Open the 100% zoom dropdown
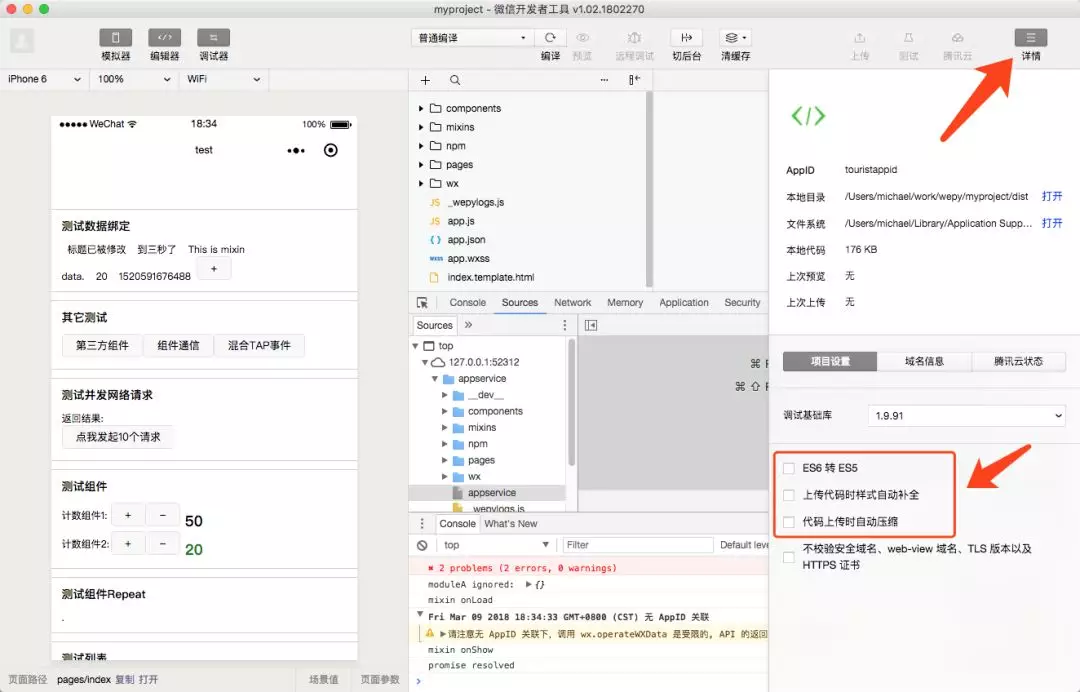 pos(134,79)
